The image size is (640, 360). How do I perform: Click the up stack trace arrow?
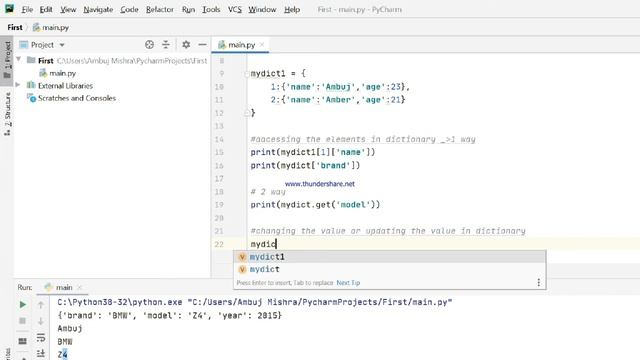41,304
